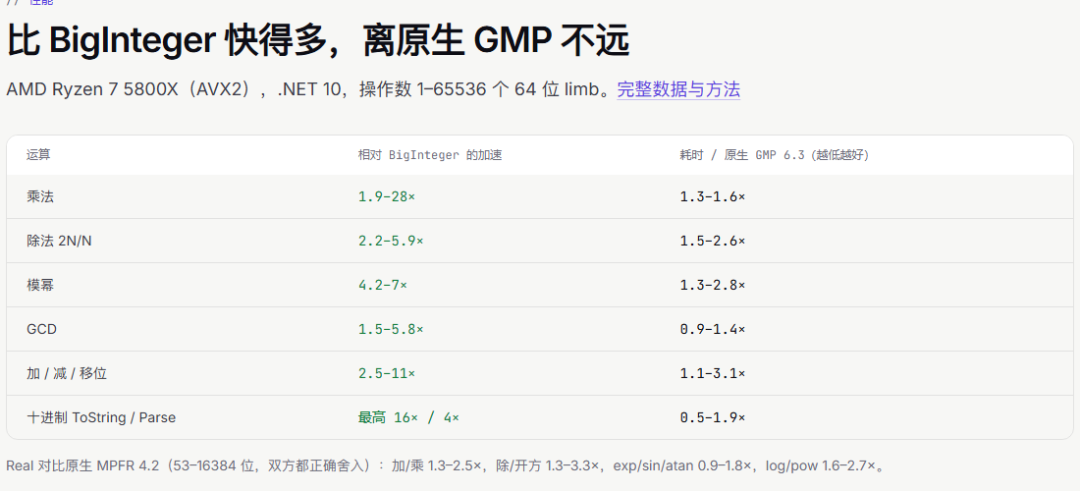This screenshot has height=491, width=1080.
Task: Select the 乘法 row label
Action: pyautogui.click(x=40, y=197)
